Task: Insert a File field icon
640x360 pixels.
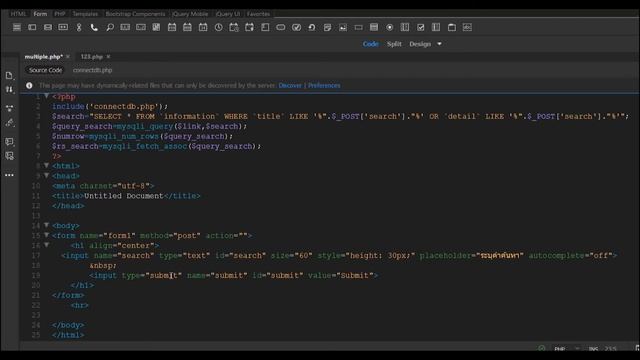Action: tap(327, 27)
